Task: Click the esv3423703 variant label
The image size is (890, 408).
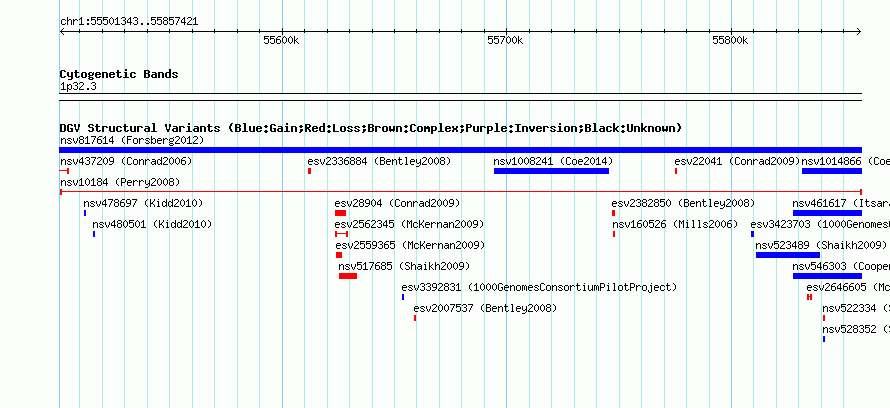Action: [820, 224]
